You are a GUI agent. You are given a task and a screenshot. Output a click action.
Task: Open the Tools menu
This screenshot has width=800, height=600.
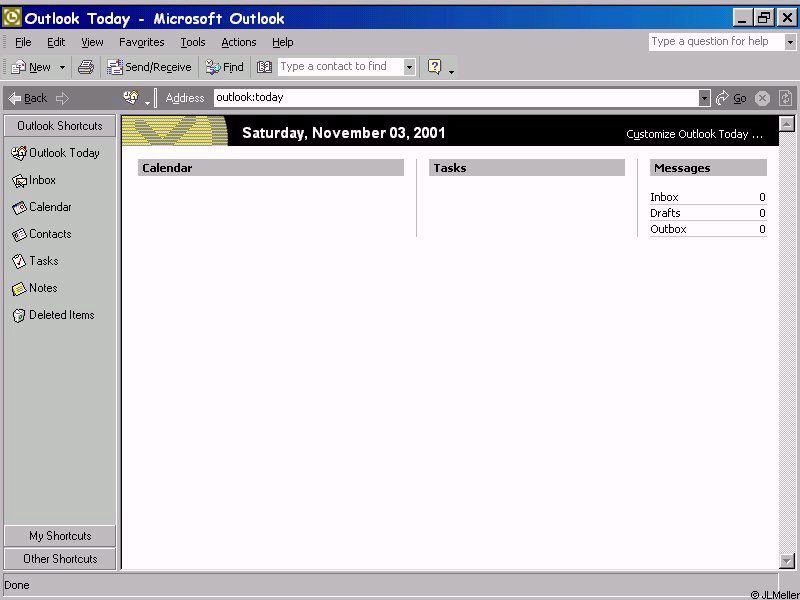pos(192,42)
